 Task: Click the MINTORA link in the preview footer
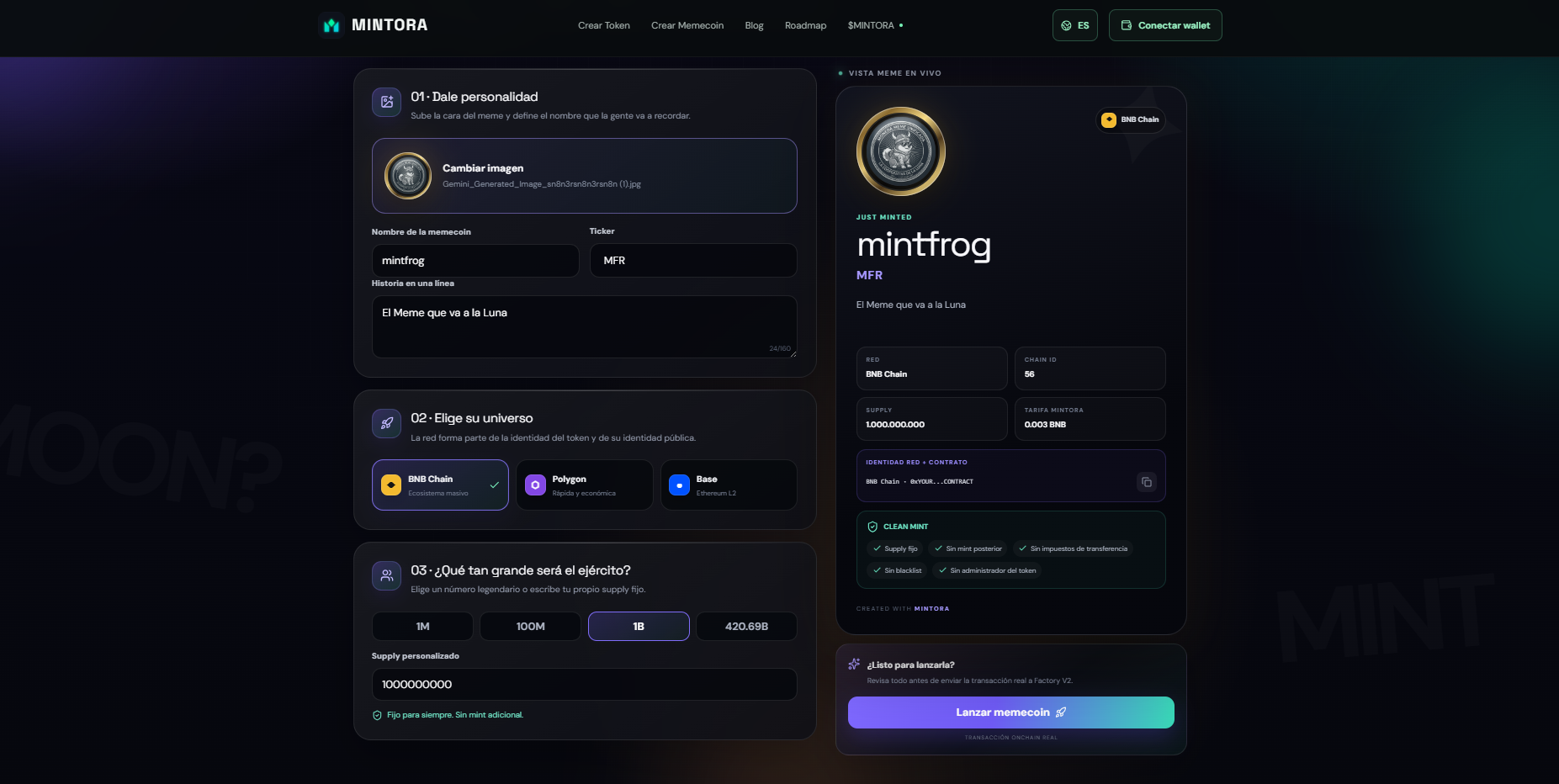[931, 609]
